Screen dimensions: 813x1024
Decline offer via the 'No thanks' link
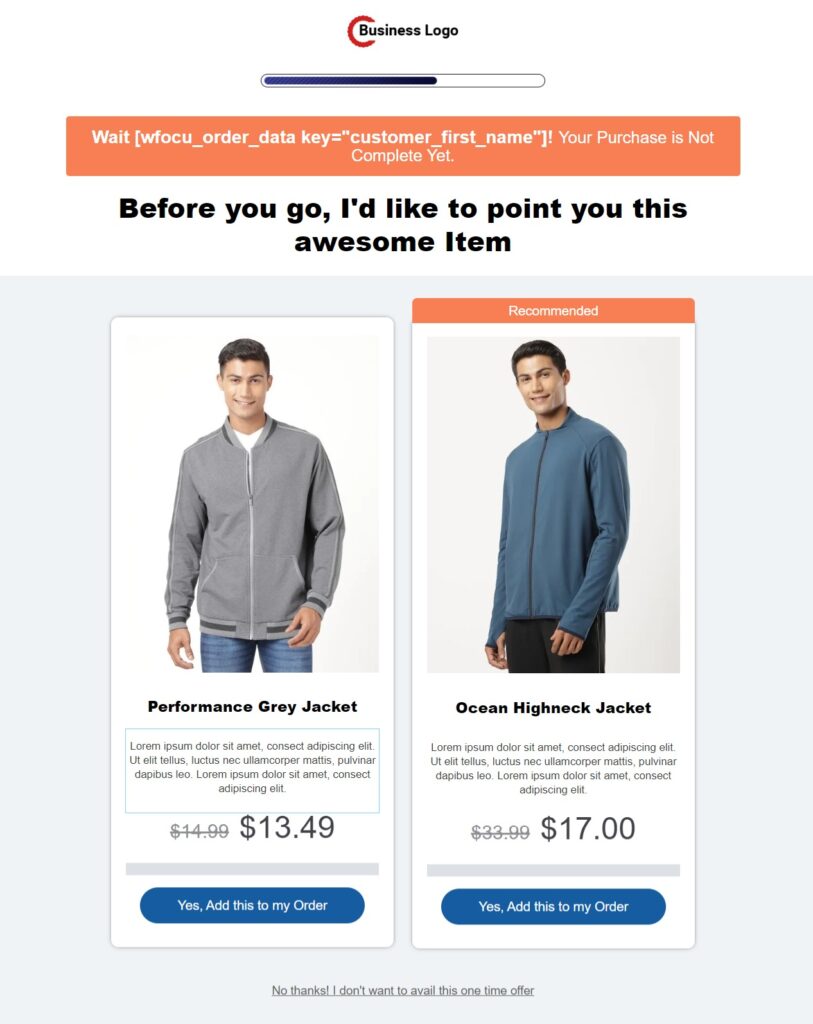click(403, 991)
